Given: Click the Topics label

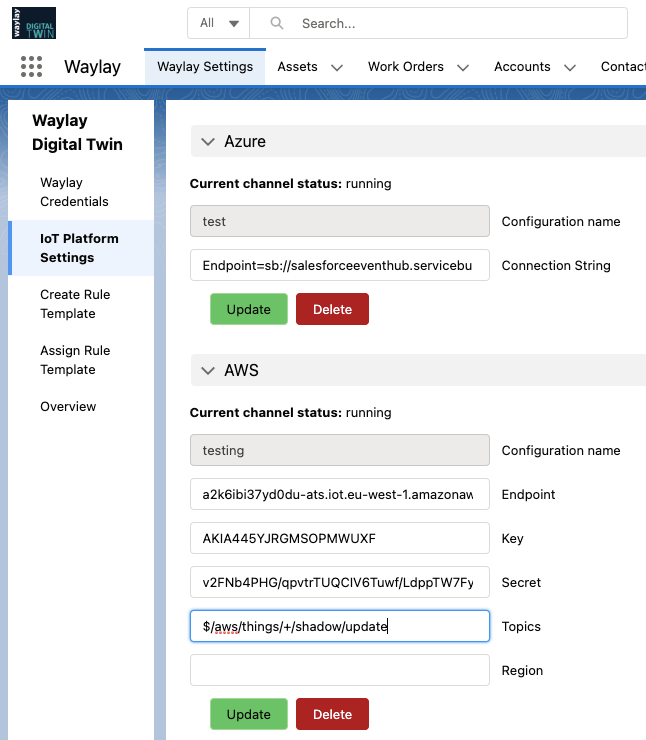Looking at the screenshot, I should [x=521, y=626].
